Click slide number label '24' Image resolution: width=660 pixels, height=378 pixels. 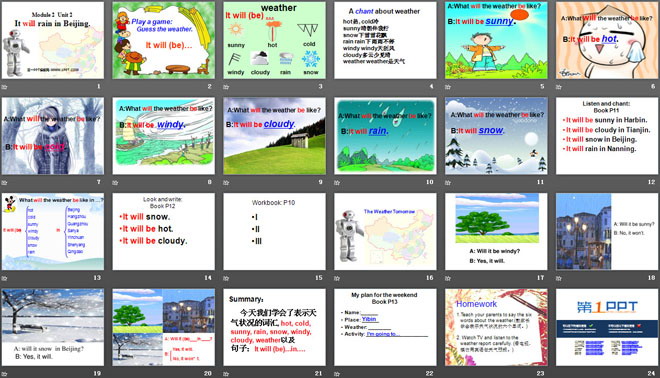652,373
